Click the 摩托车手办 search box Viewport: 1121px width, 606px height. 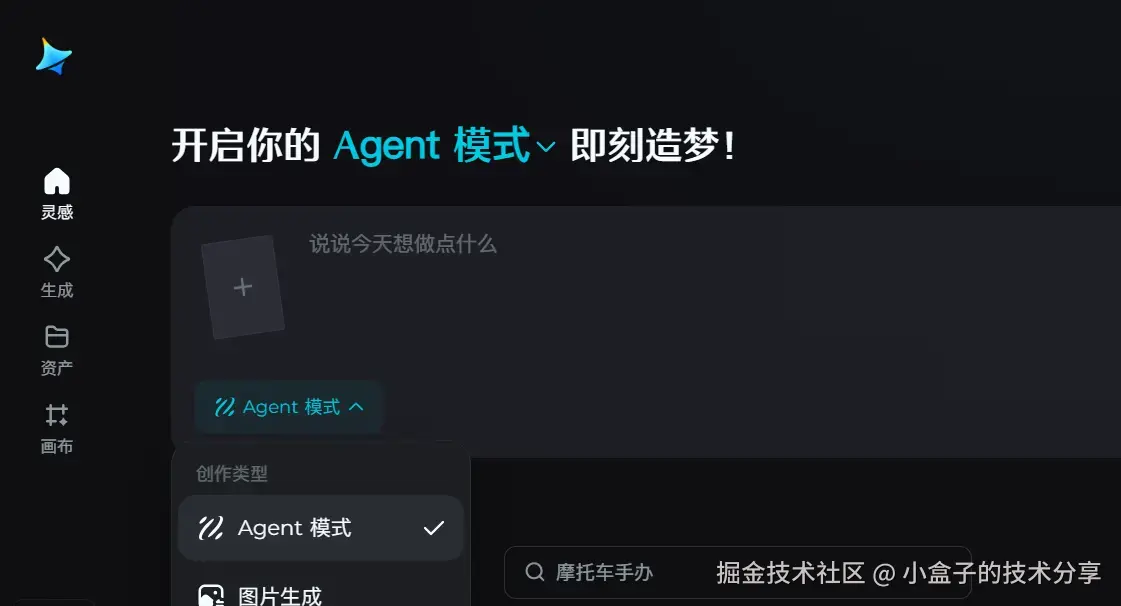737,572
